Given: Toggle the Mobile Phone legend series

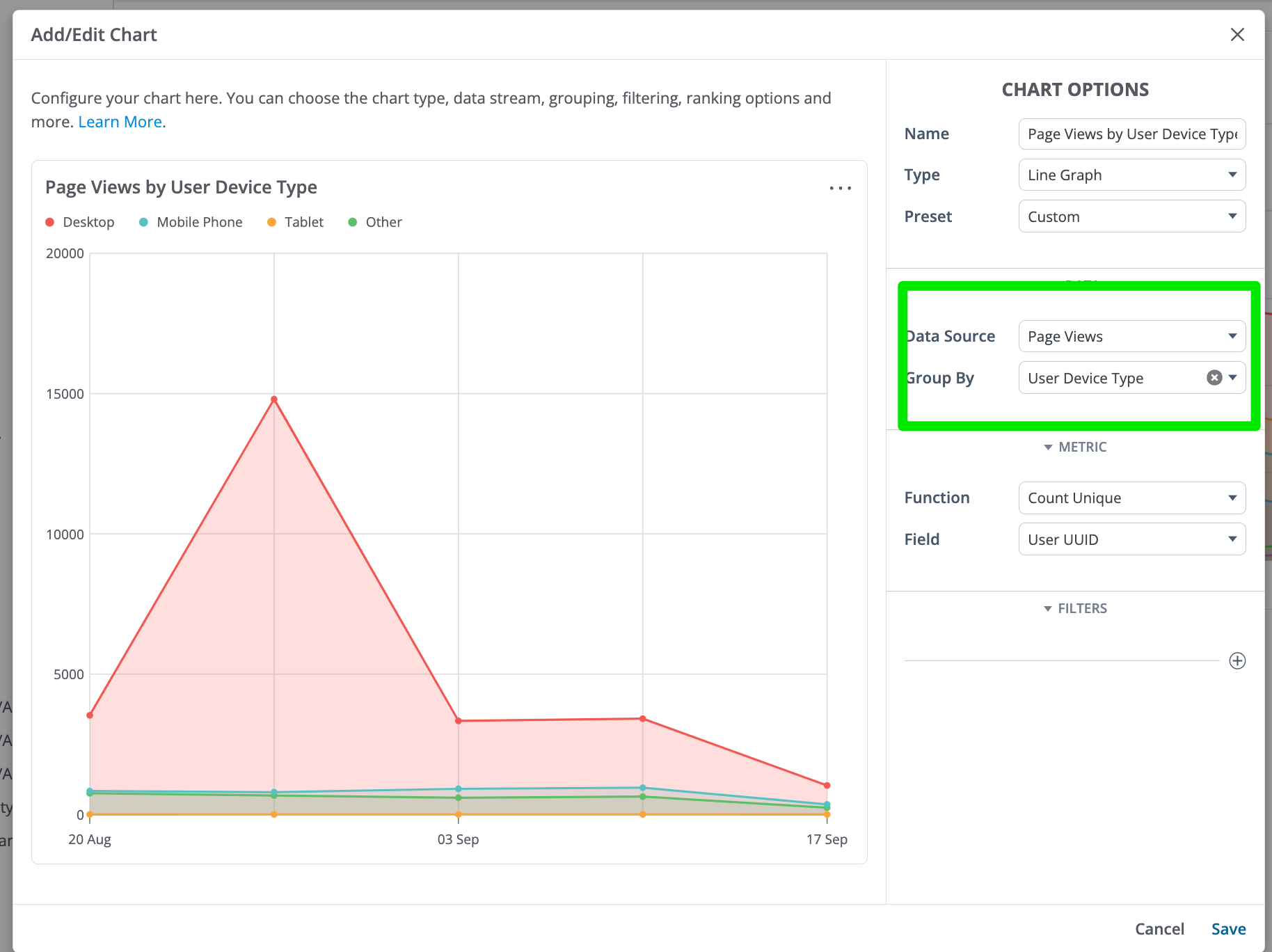Looking at the screenshot, I should pos(191,222).
